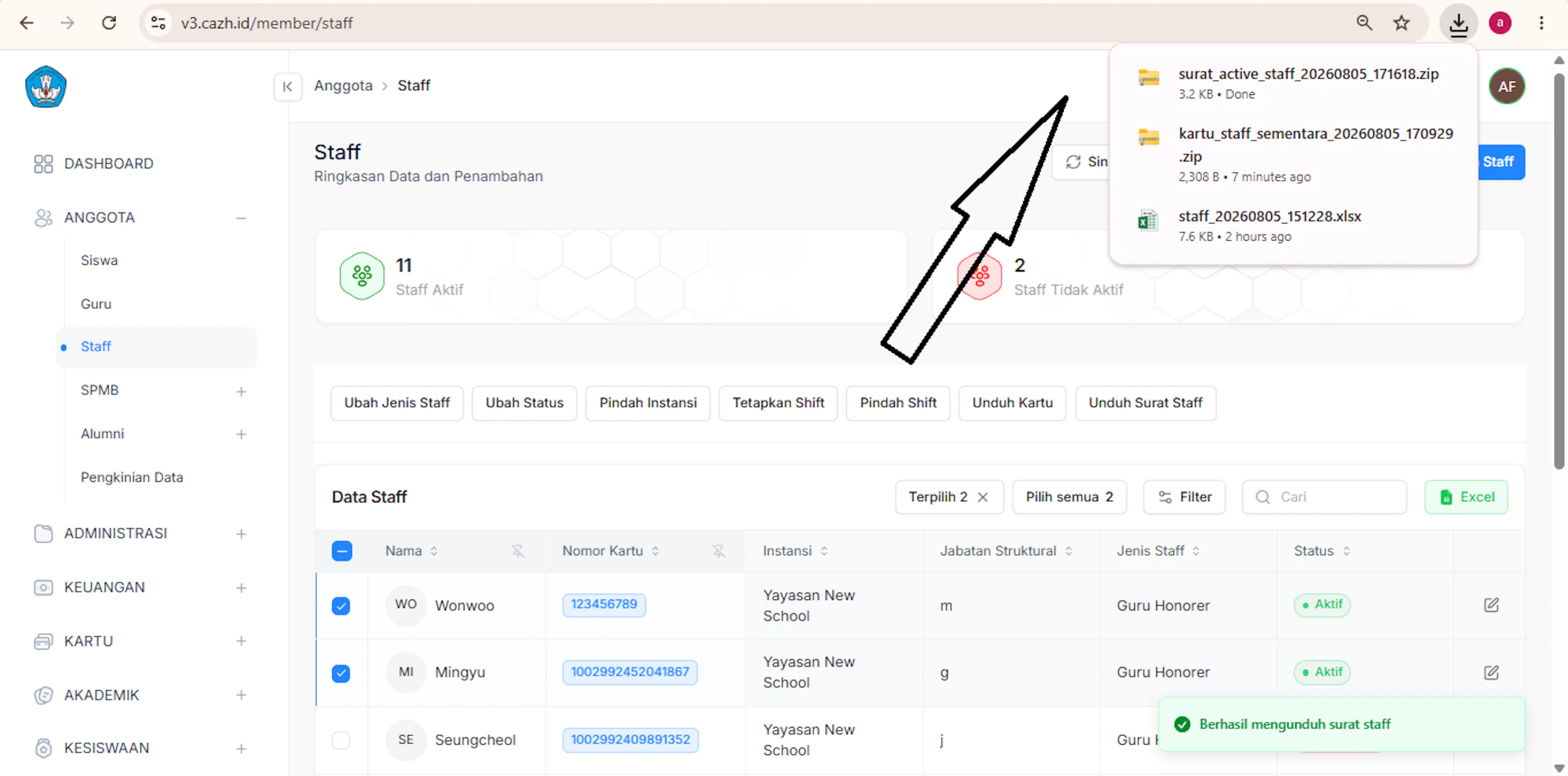Open the AF user avatar menu

coord(1506,87)
